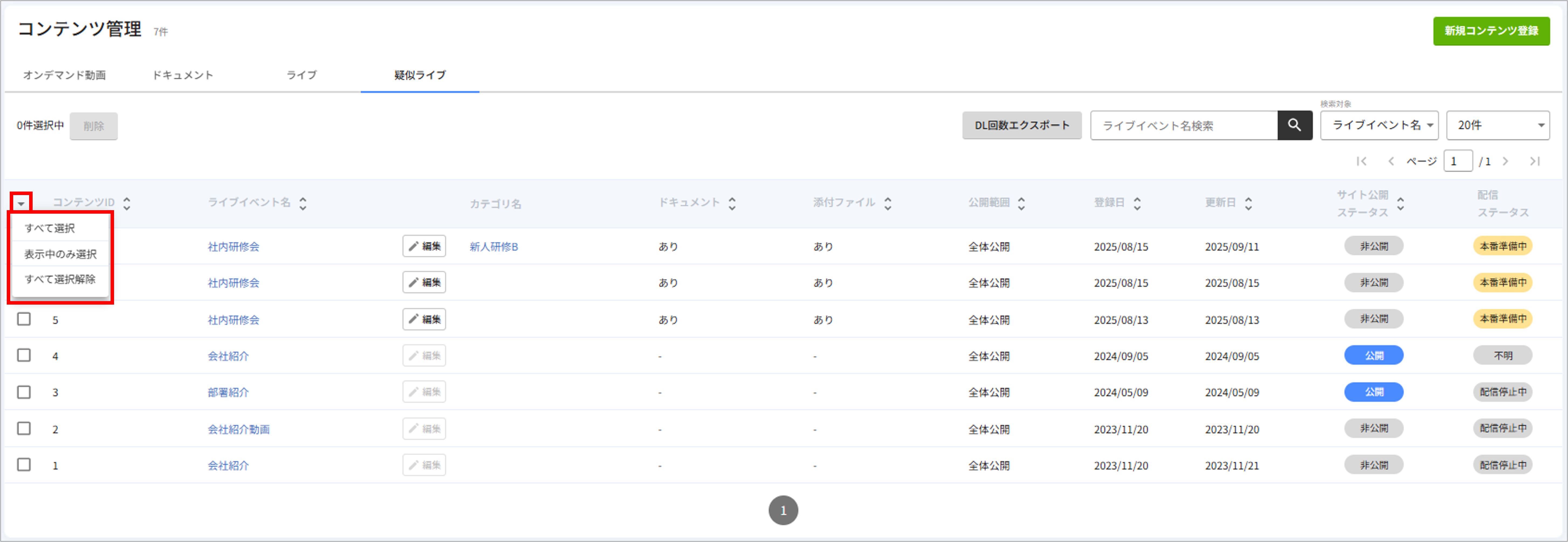
Task: Click 公開 status badge in ID 4 row
Action: pyautogui.click(x=1374, y=355)
